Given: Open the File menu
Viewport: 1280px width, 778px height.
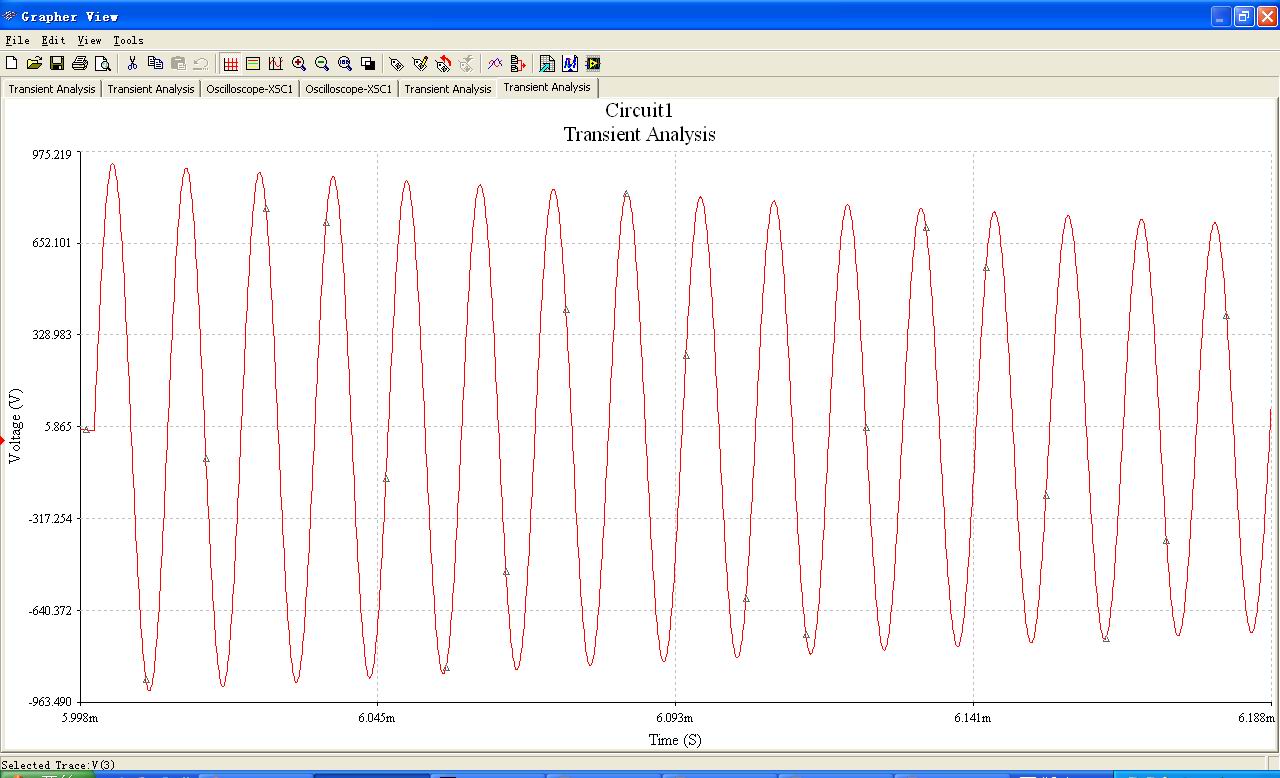Looking at the screenshot, I should (x=17, y=41).
